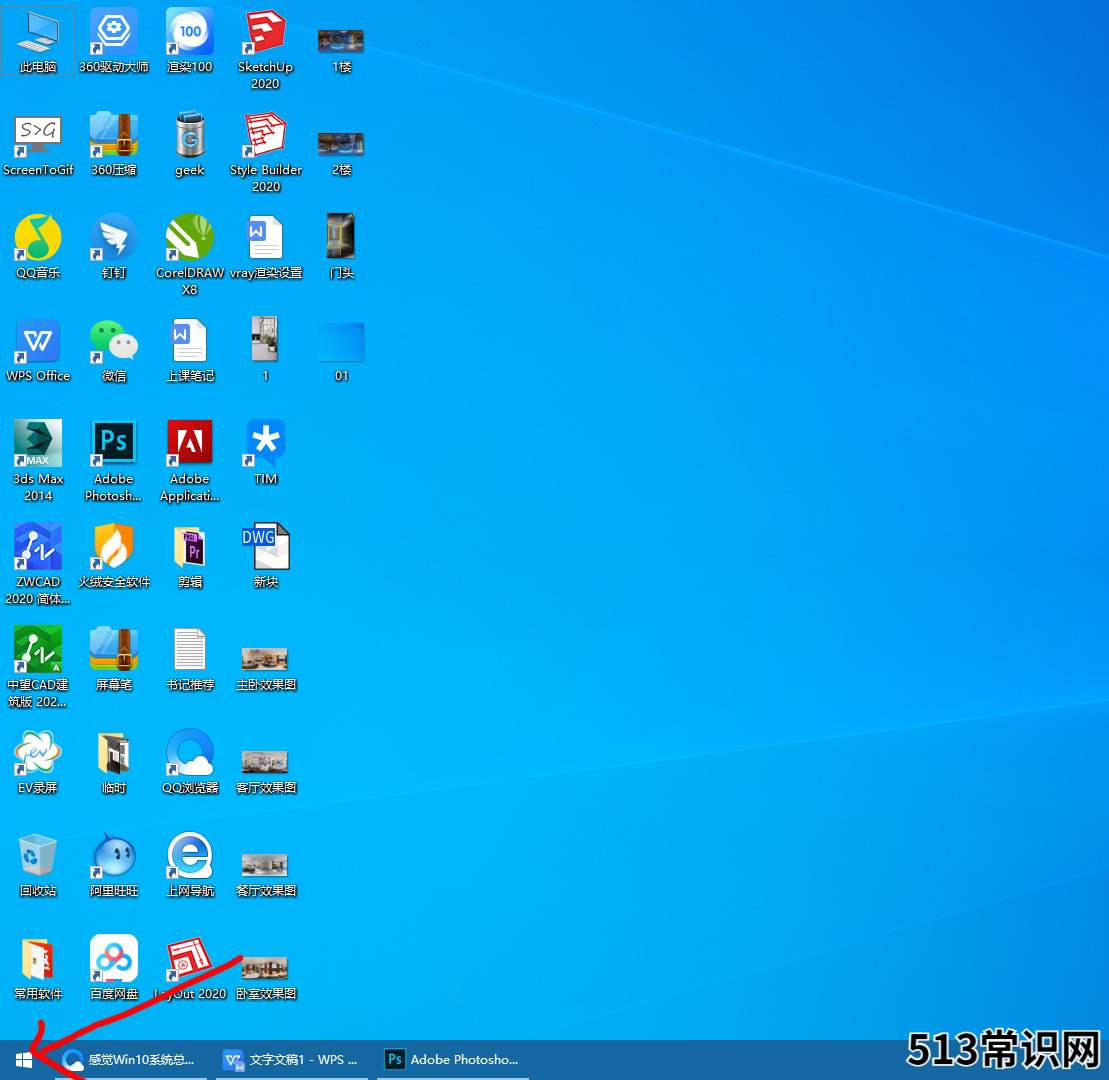Switch to the 文字文稿1 - WPS window
The image size is (1109, 1080).
pyautogui.click(x=291, y=1059)
